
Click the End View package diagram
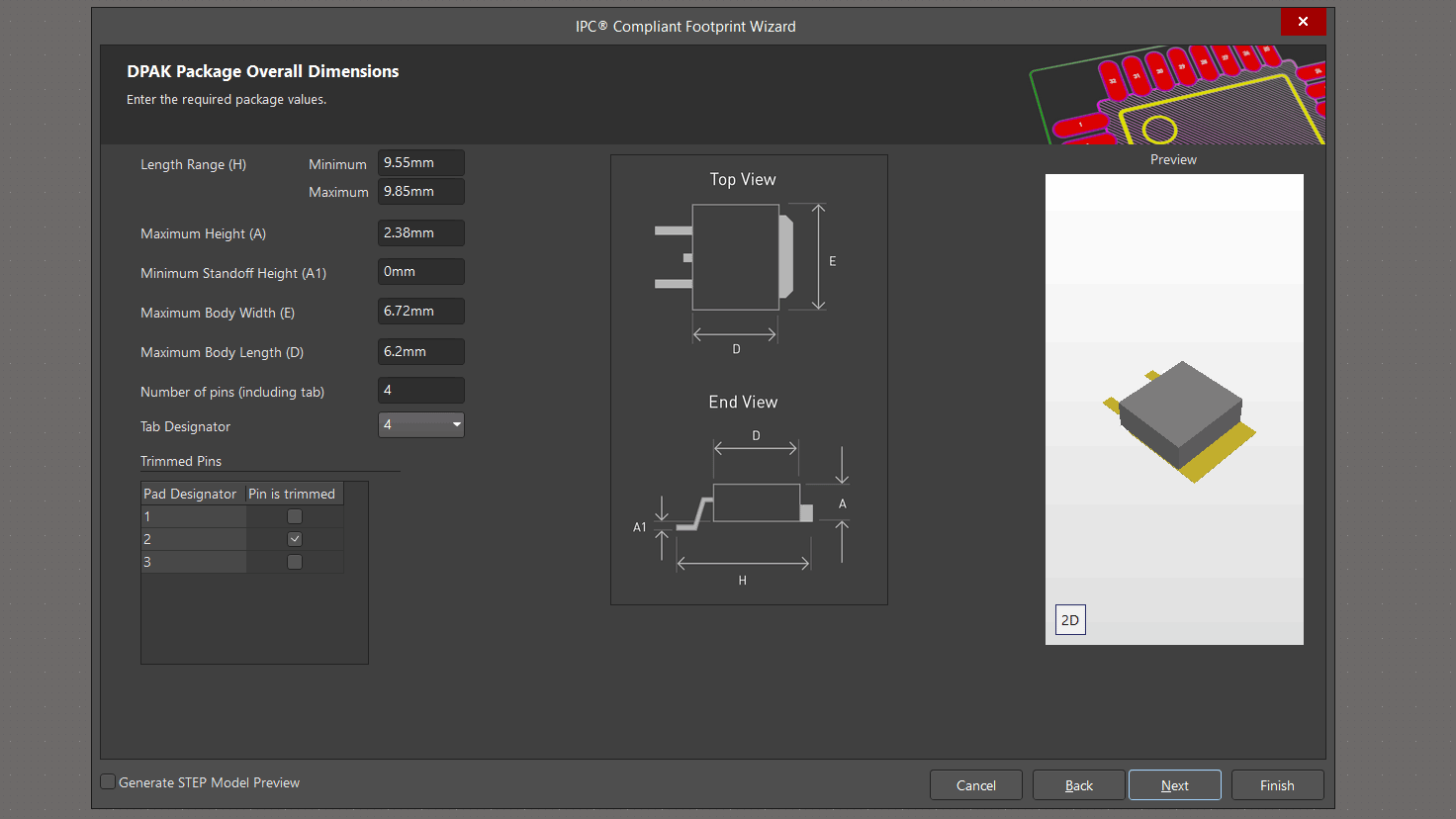tap(745, 506)
